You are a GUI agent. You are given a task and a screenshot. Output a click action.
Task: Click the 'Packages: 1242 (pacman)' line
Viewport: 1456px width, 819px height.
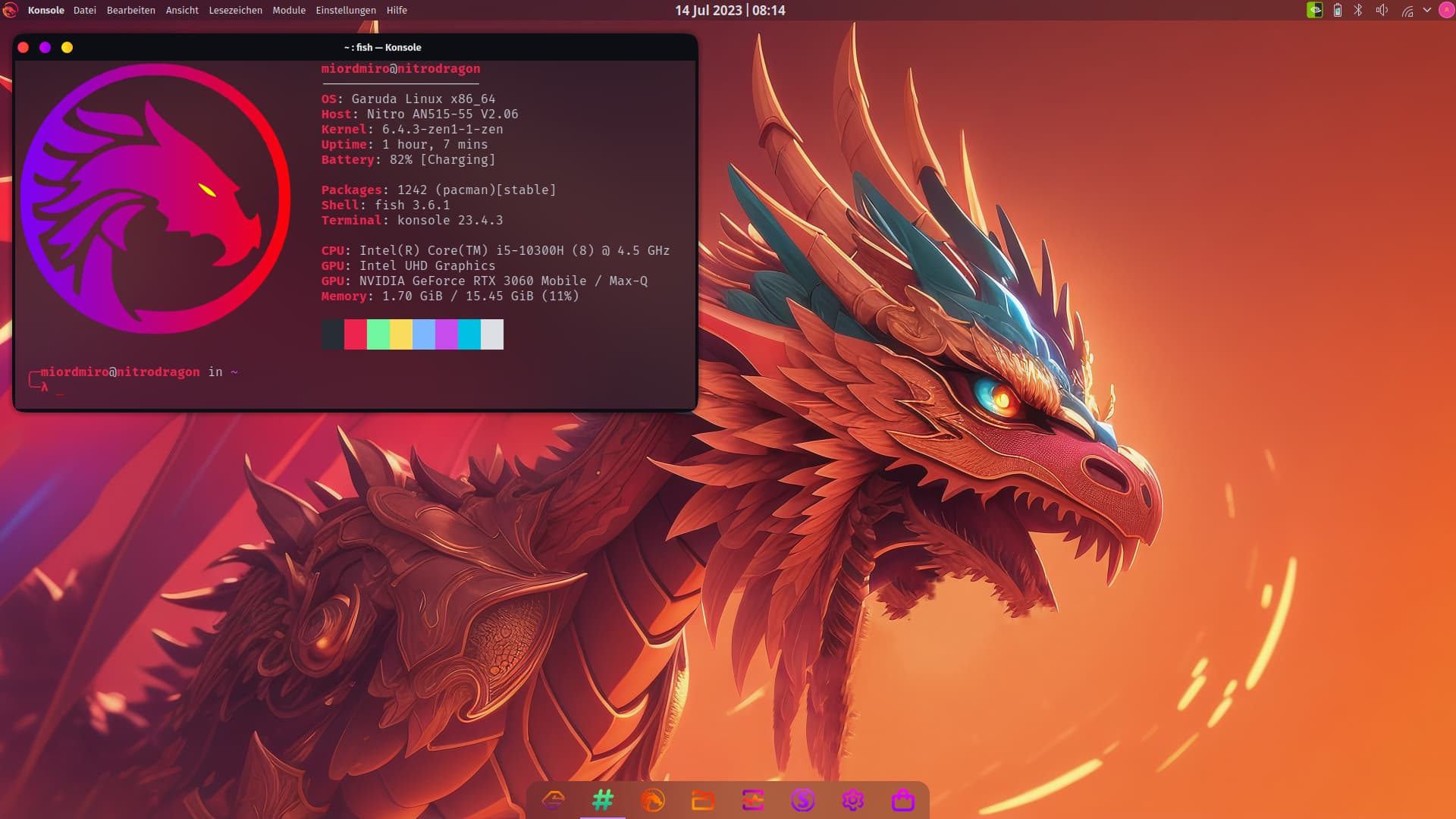click(438, 190)
